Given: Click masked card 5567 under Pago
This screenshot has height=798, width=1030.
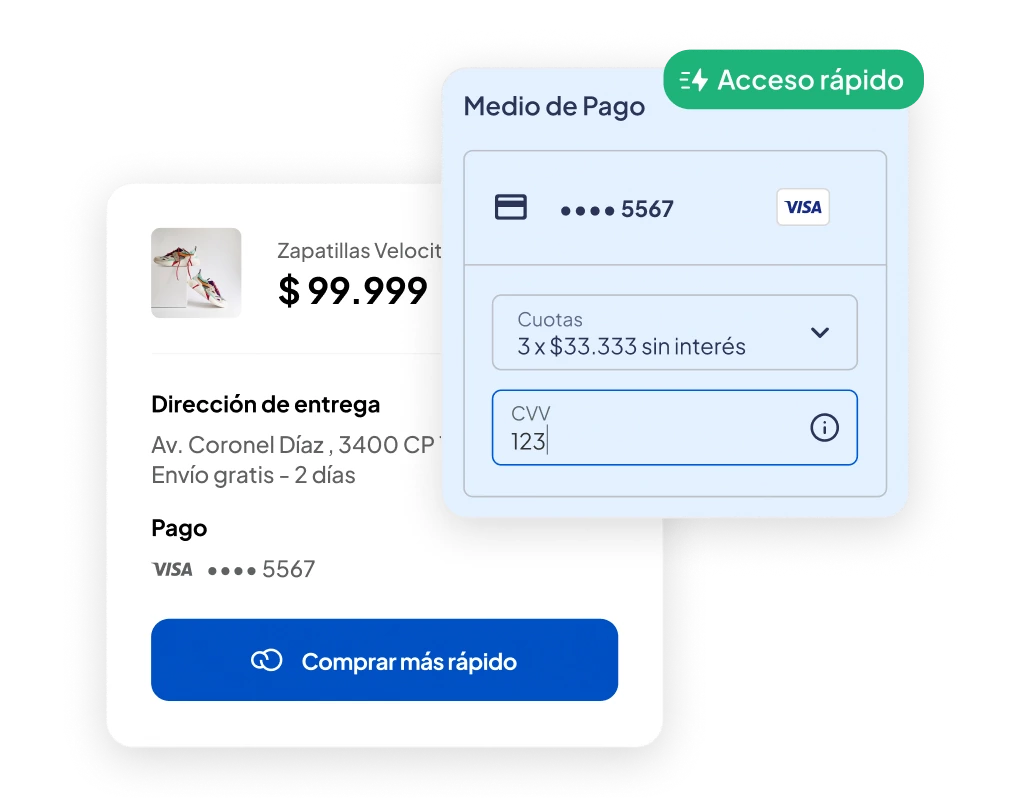Looking at the screenshot, I should [261, 569].
